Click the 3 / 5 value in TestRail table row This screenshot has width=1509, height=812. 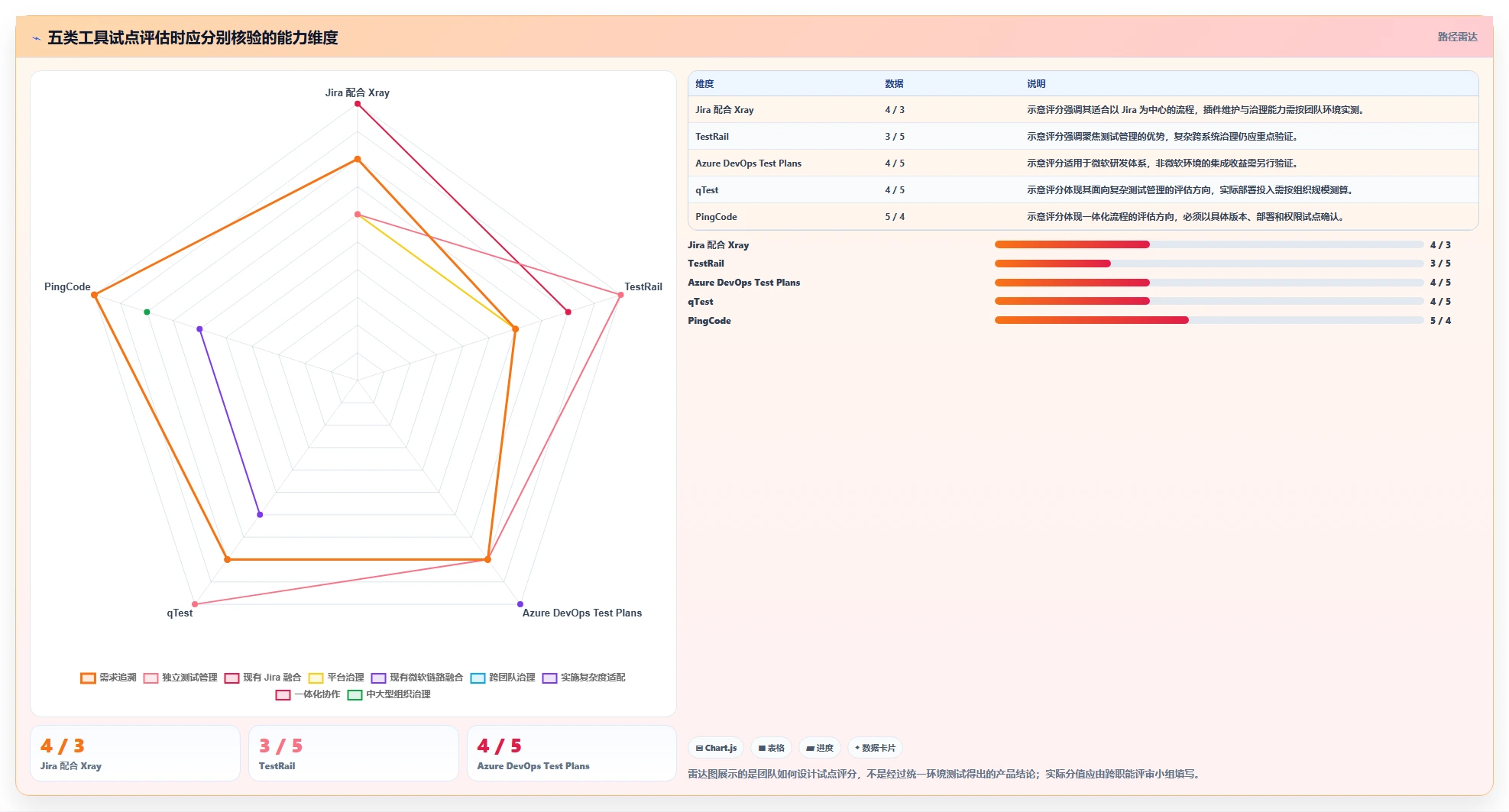[895, 137]
